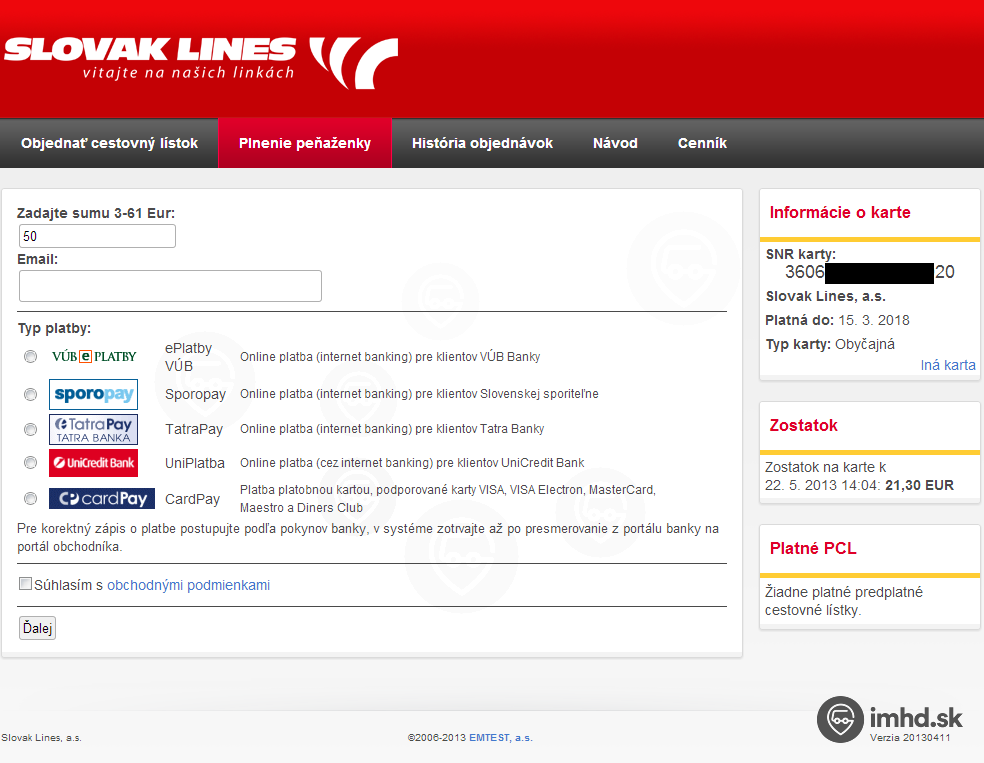This screenshot has height=763, width=984.
Task: Open the Objednať cestovný lístok tab
Action: tap(109, 143)
